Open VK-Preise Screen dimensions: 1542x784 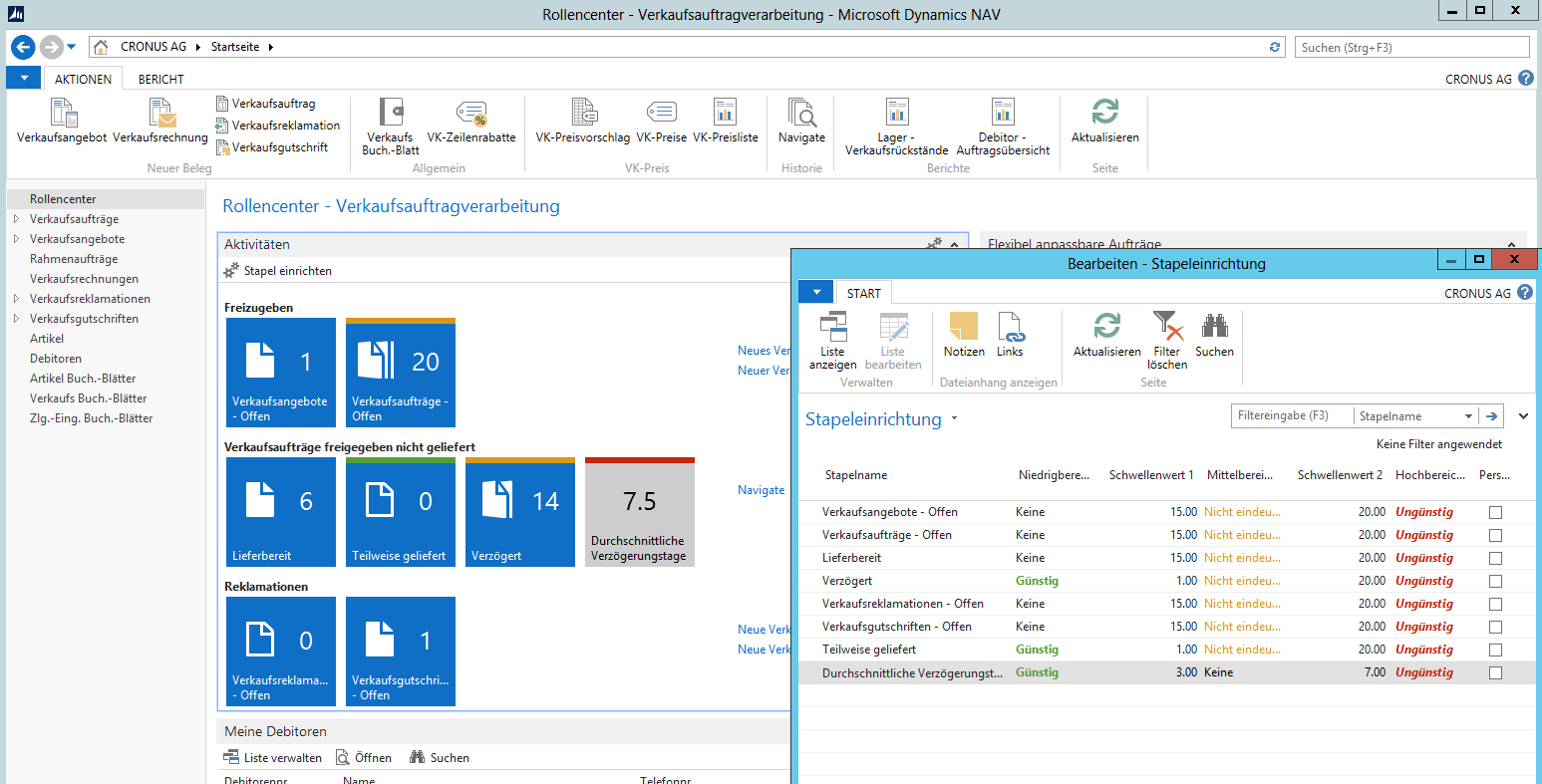pyautogui.click(x=662, y=122)
